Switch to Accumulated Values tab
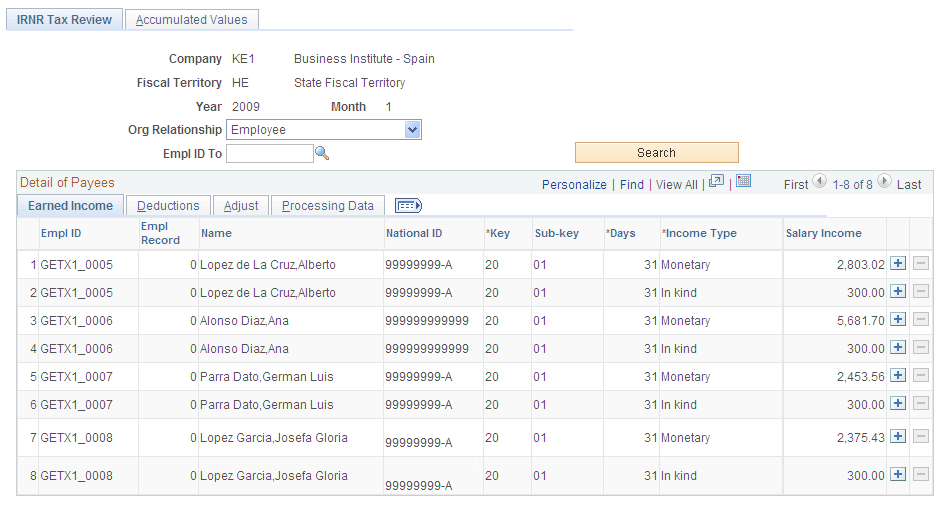Screen dimensions: 944x505 click(x=191, y=19)
